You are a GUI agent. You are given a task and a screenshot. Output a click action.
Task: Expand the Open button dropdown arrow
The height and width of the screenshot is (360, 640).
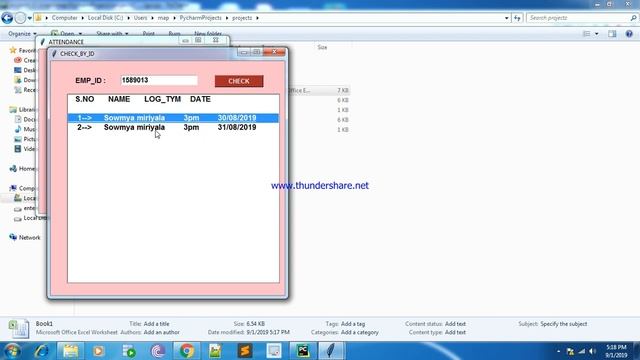click(x=80, y=33)
